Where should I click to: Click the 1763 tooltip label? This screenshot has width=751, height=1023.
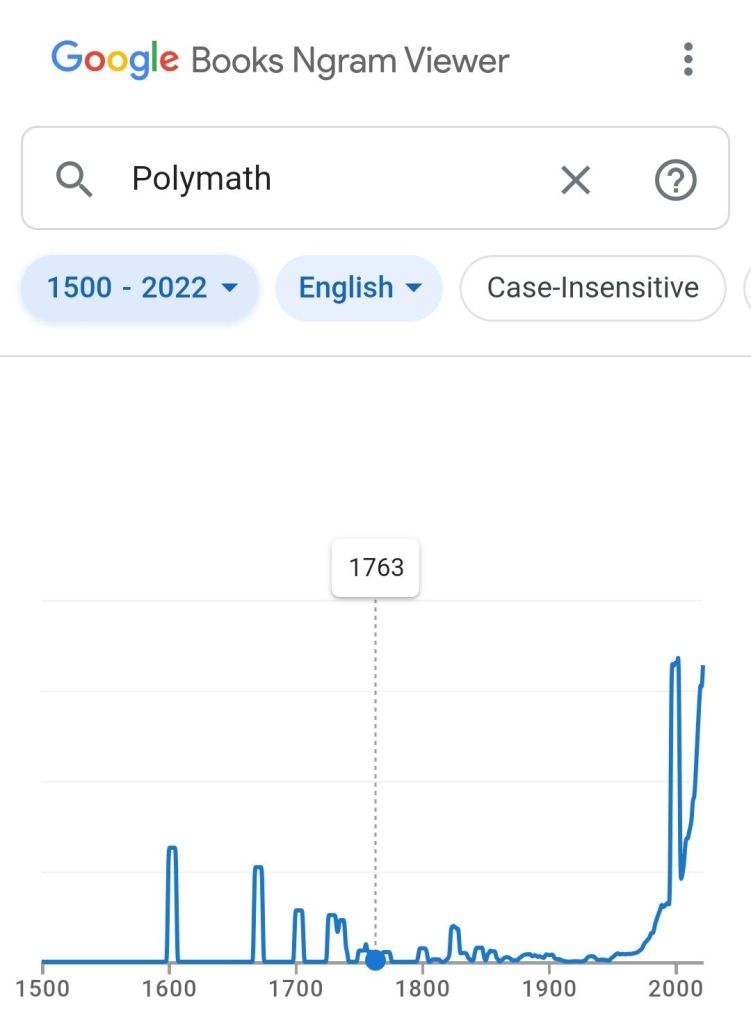click(x=376, y=568)
